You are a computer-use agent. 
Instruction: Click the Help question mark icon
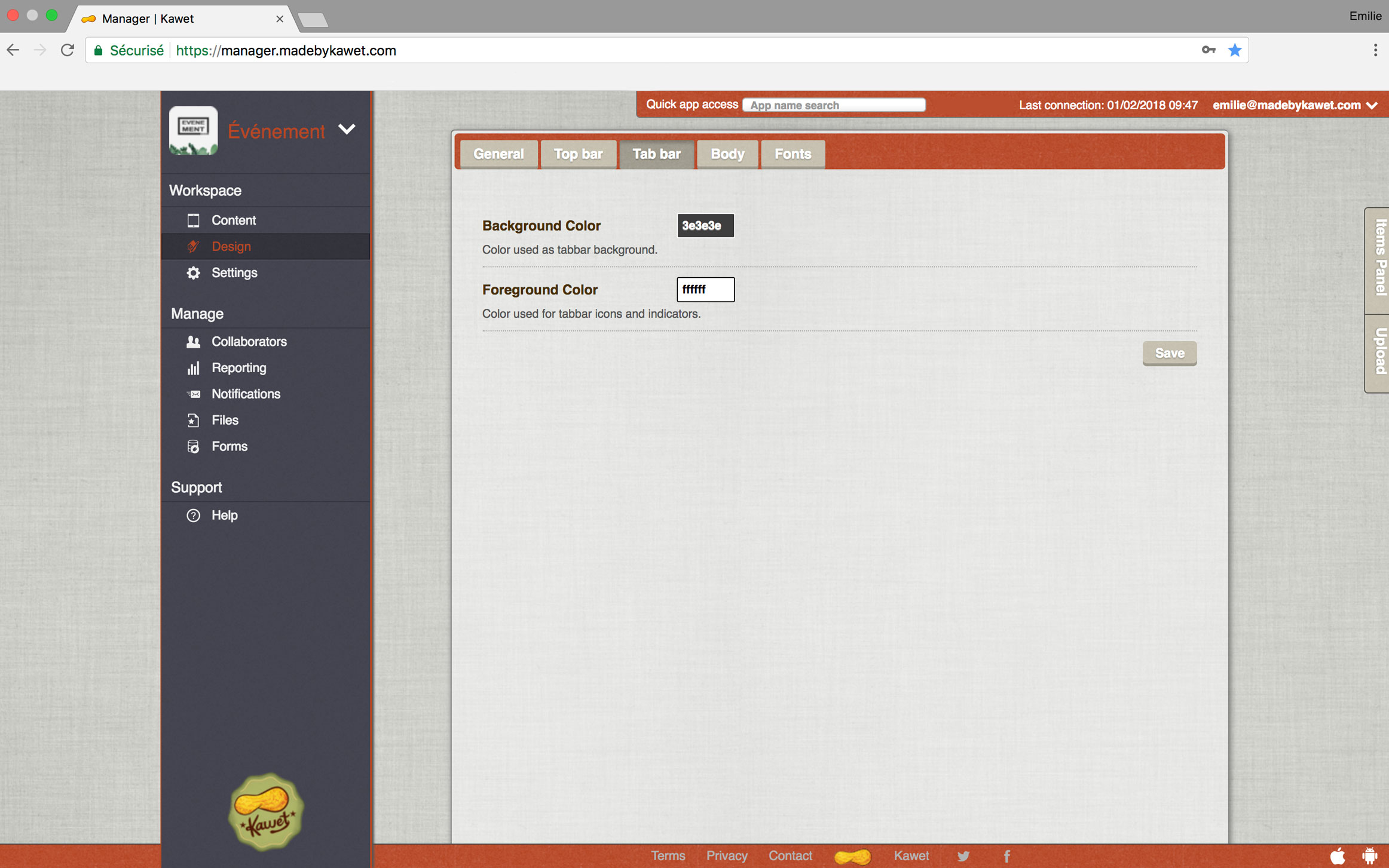(x=192, y=515)
